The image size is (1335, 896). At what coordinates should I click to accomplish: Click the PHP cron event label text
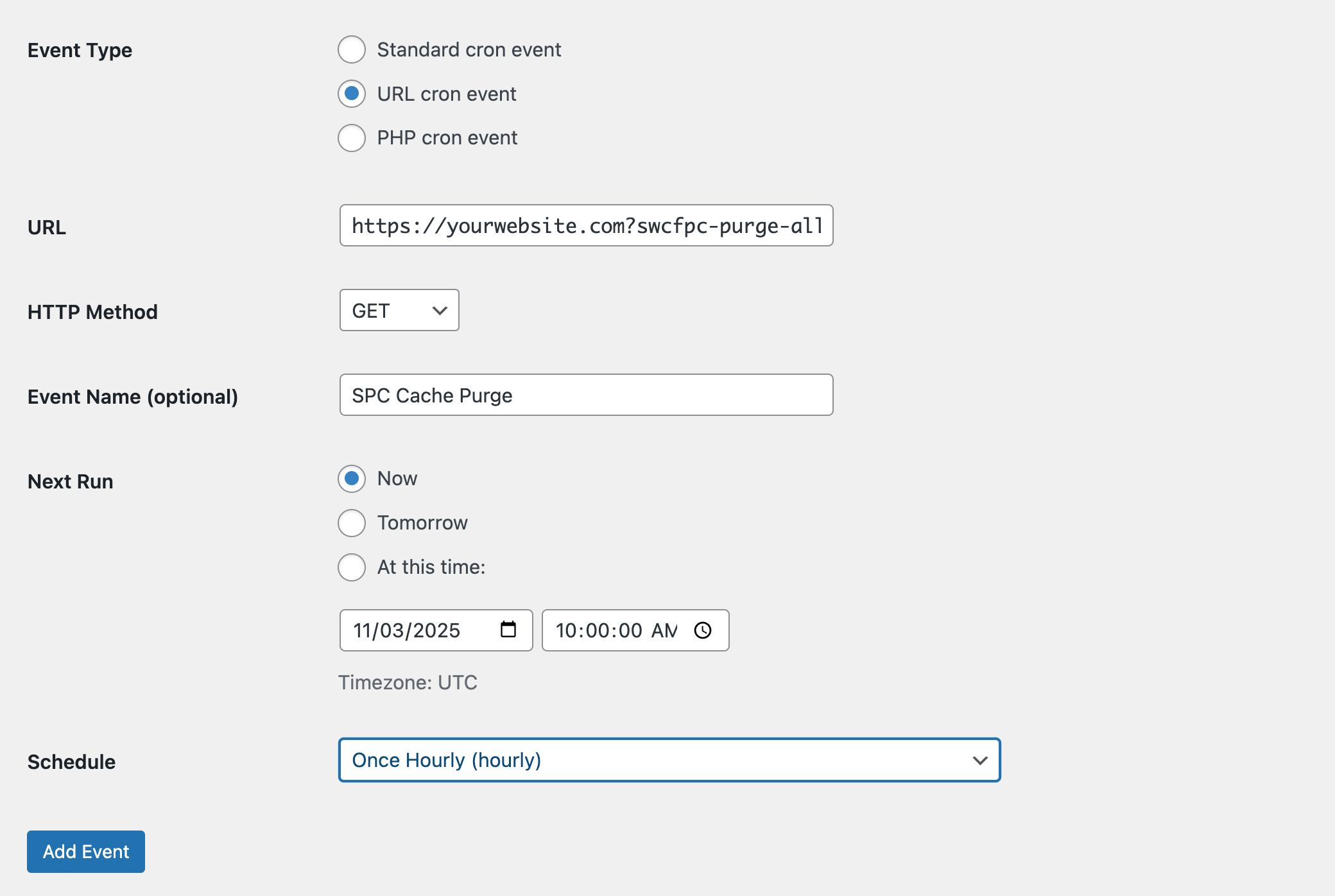[447, 138]
